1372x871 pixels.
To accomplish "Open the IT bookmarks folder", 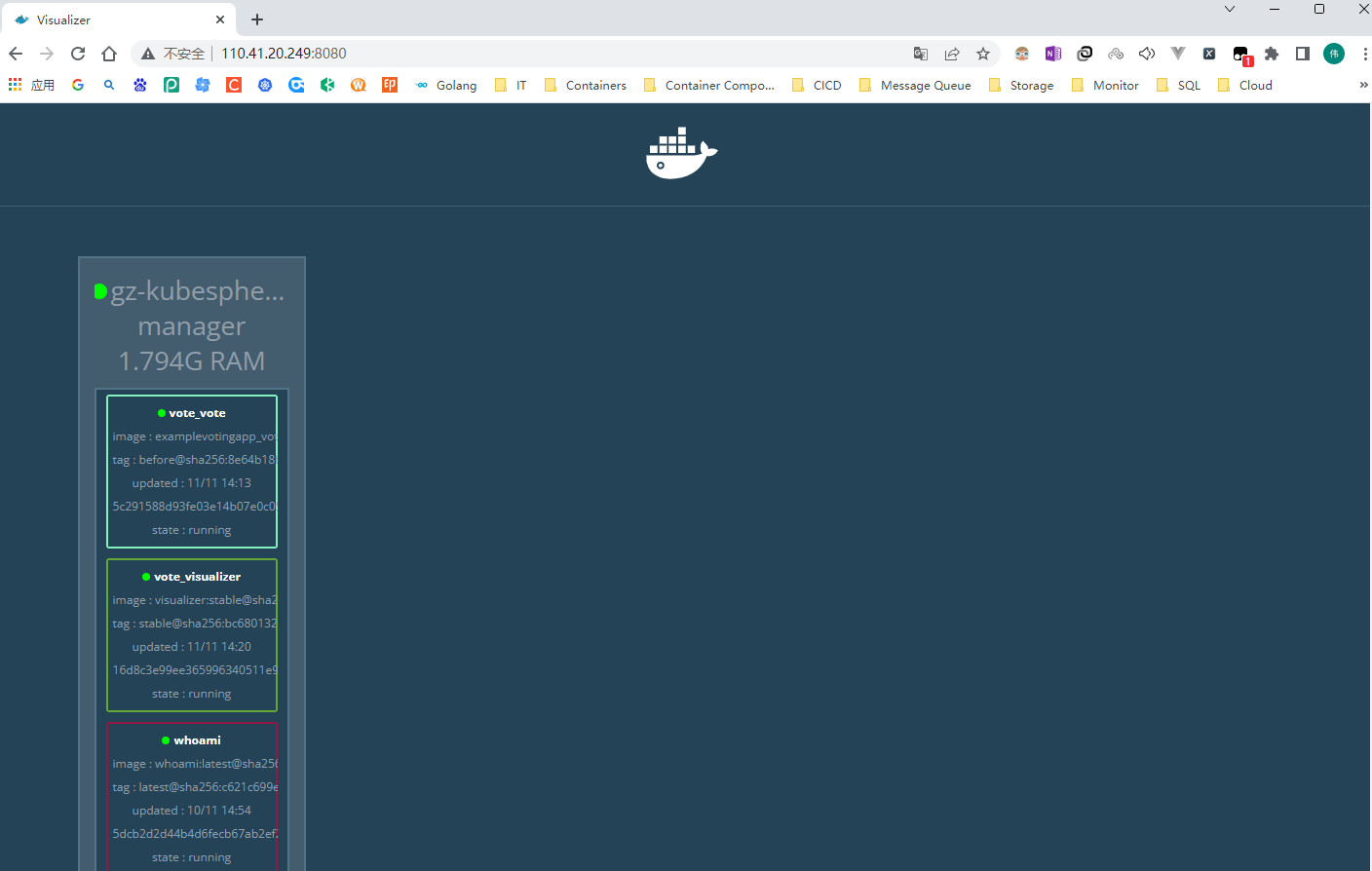I will 511,85.
